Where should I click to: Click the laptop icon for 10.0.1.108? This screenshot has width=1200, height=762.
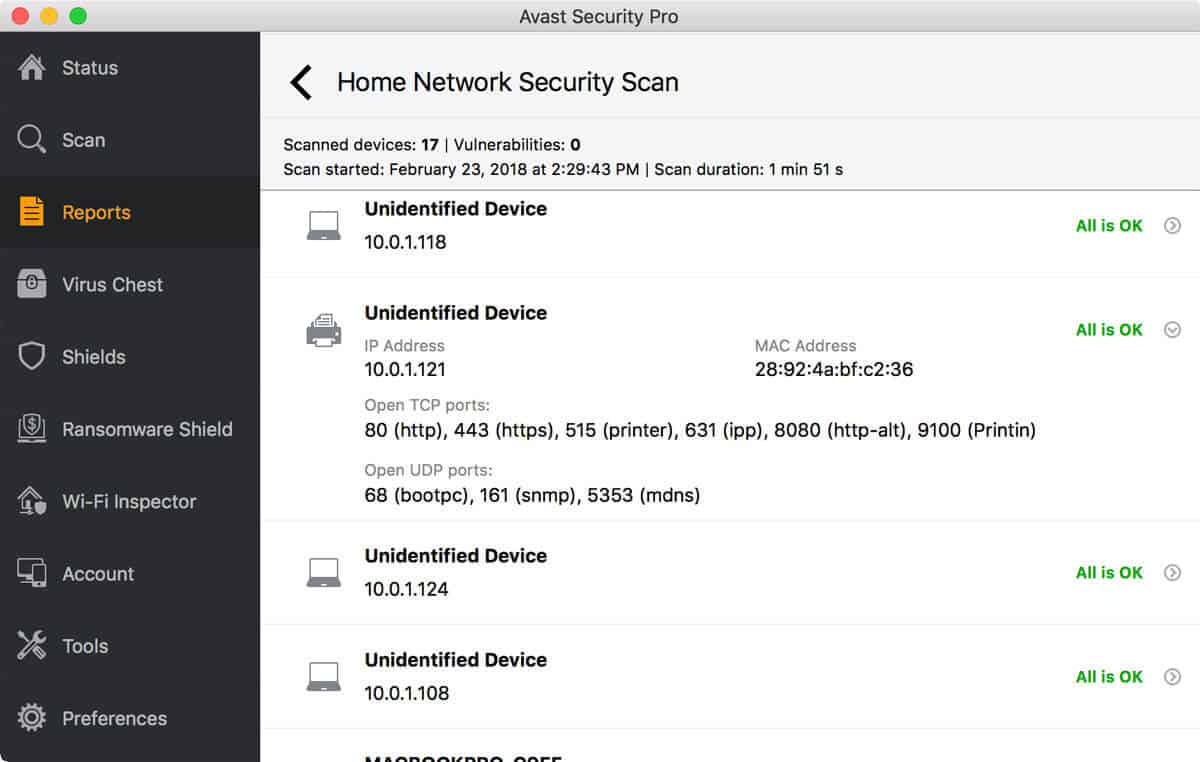tap(323, 677)
